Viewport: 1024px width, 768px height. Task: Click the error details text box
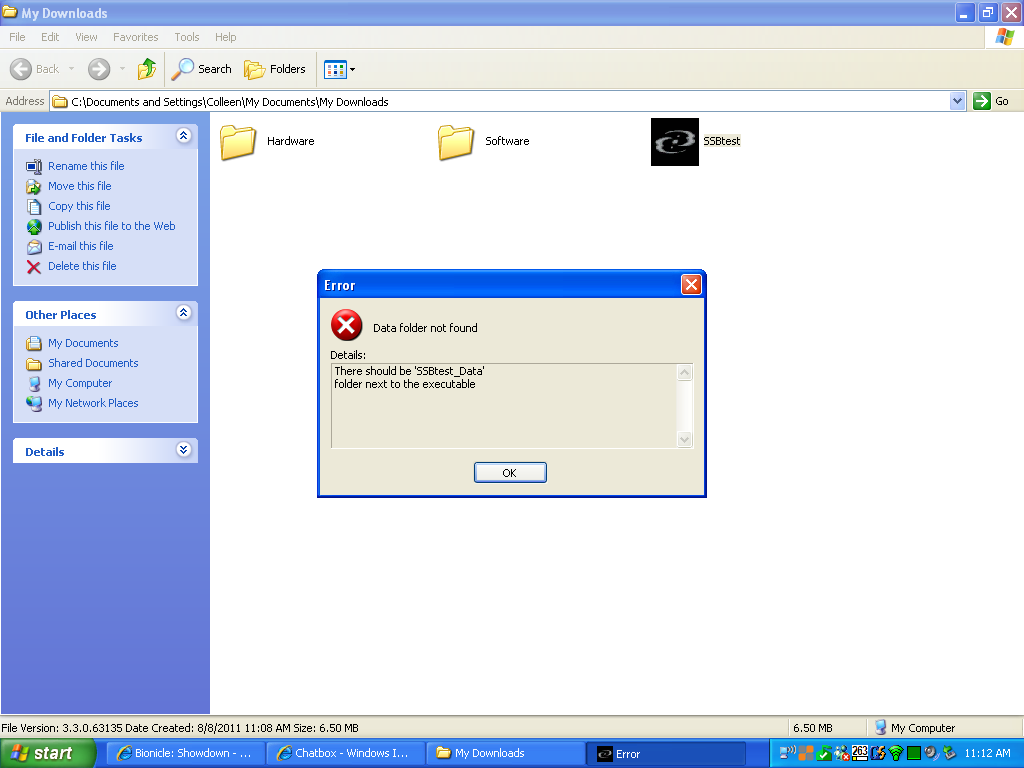pyautogui.click(x=505, y=406)
